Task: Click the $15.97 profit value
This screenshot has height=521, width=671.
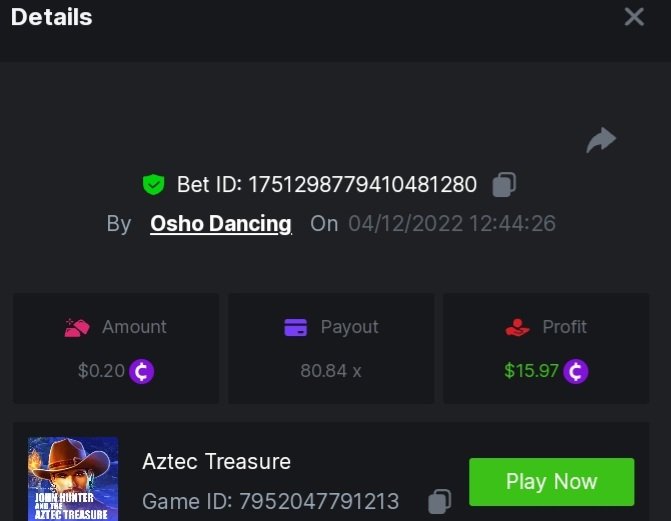Action: [531, 371]
